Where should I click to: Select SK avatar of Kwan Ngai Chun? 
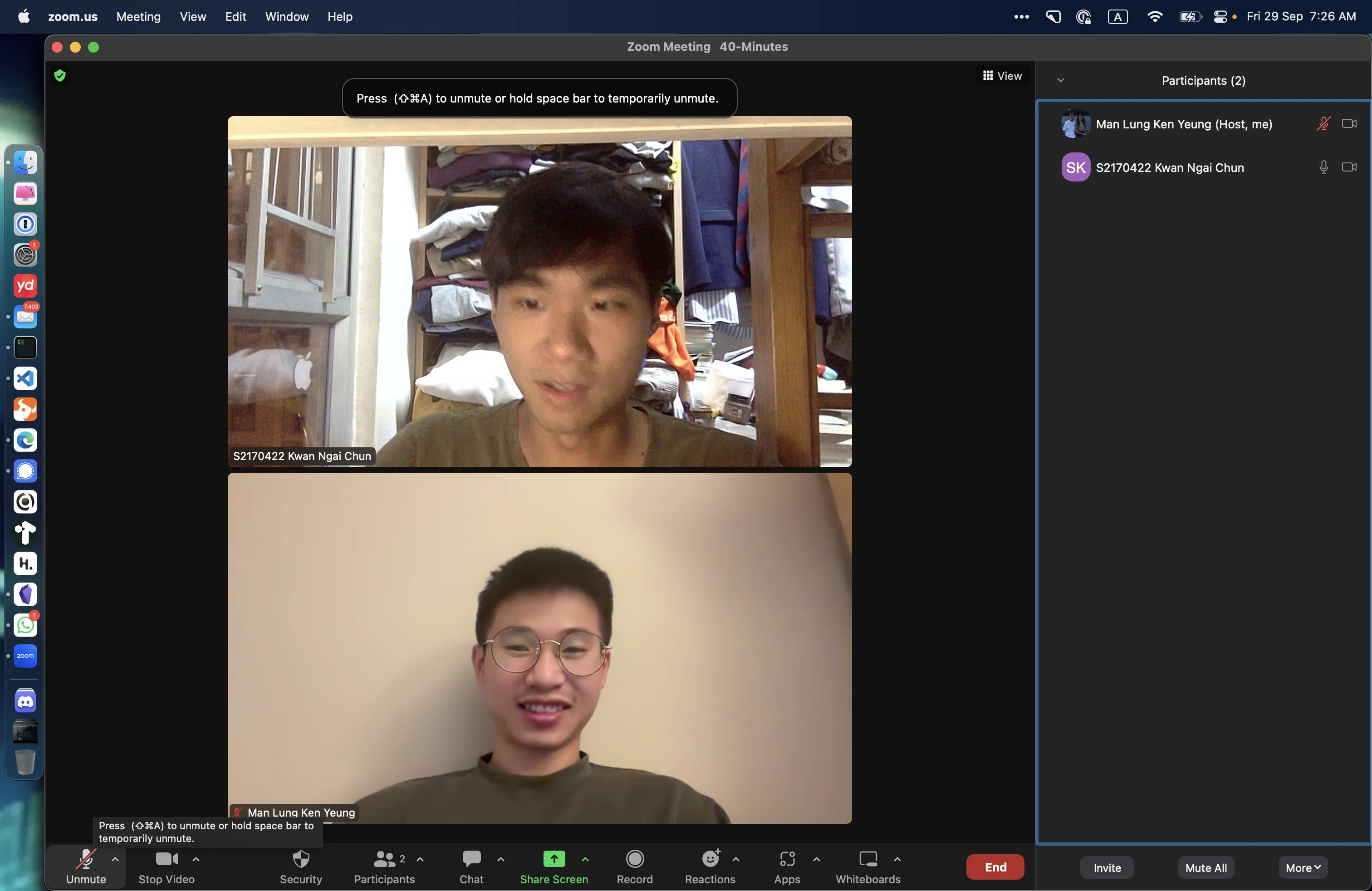click(x=1076, y=167)
